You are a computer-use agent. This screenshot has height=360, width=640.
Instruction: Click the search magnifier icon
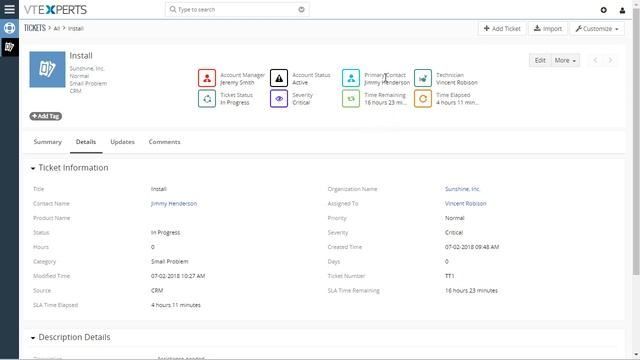[x=173, y=9]
